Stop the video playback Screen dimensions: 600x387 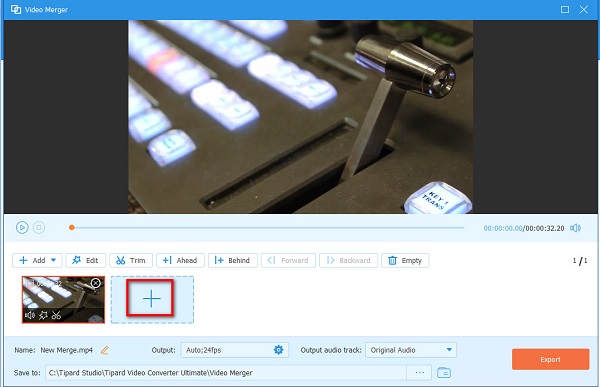tap(39, 227)
